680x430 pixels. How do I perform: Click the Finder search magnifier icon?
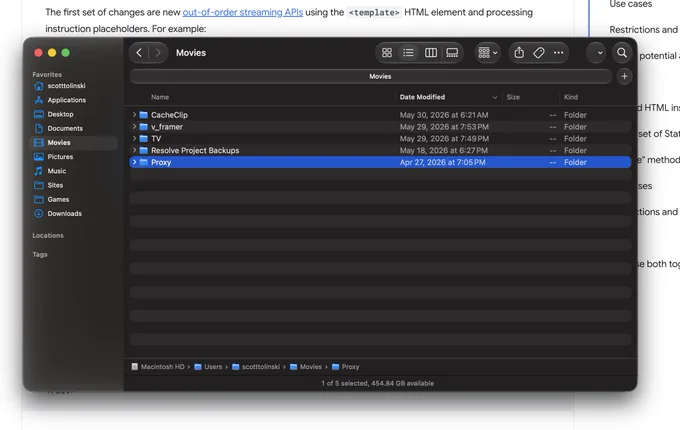(x=622, y=53)
